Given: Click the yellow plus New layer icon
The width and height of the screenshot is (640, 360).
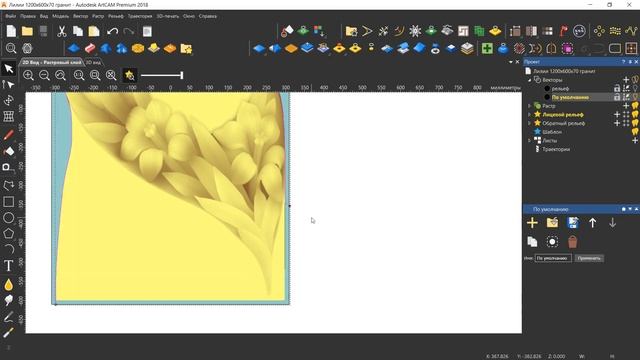Looking at the screenshot, I should tap(532, 223).
